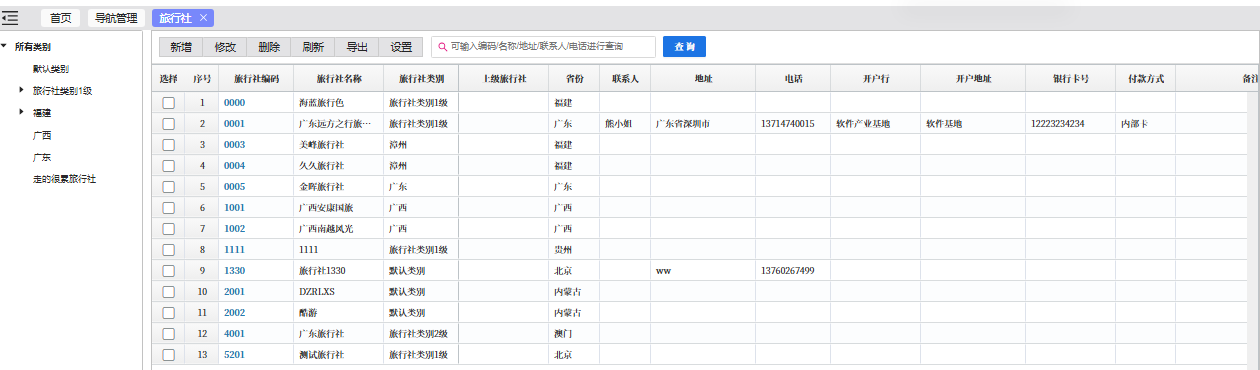Check the box for row 1111
The image size is (1260, 370).
[169, 250]
